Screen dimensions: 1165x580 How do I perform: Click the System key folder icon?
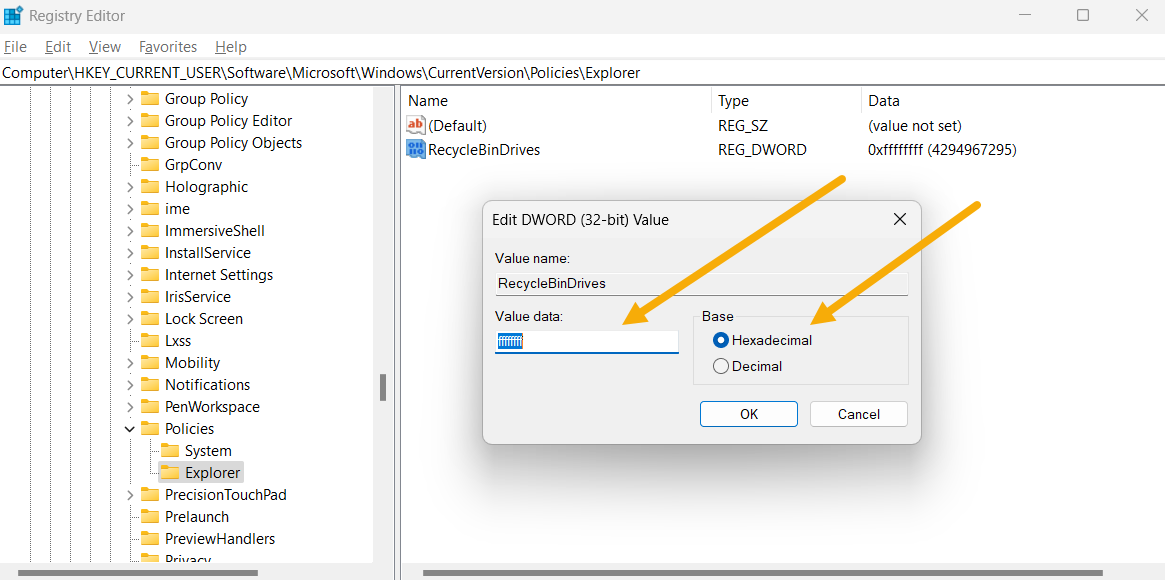click(x=170, y=450)
